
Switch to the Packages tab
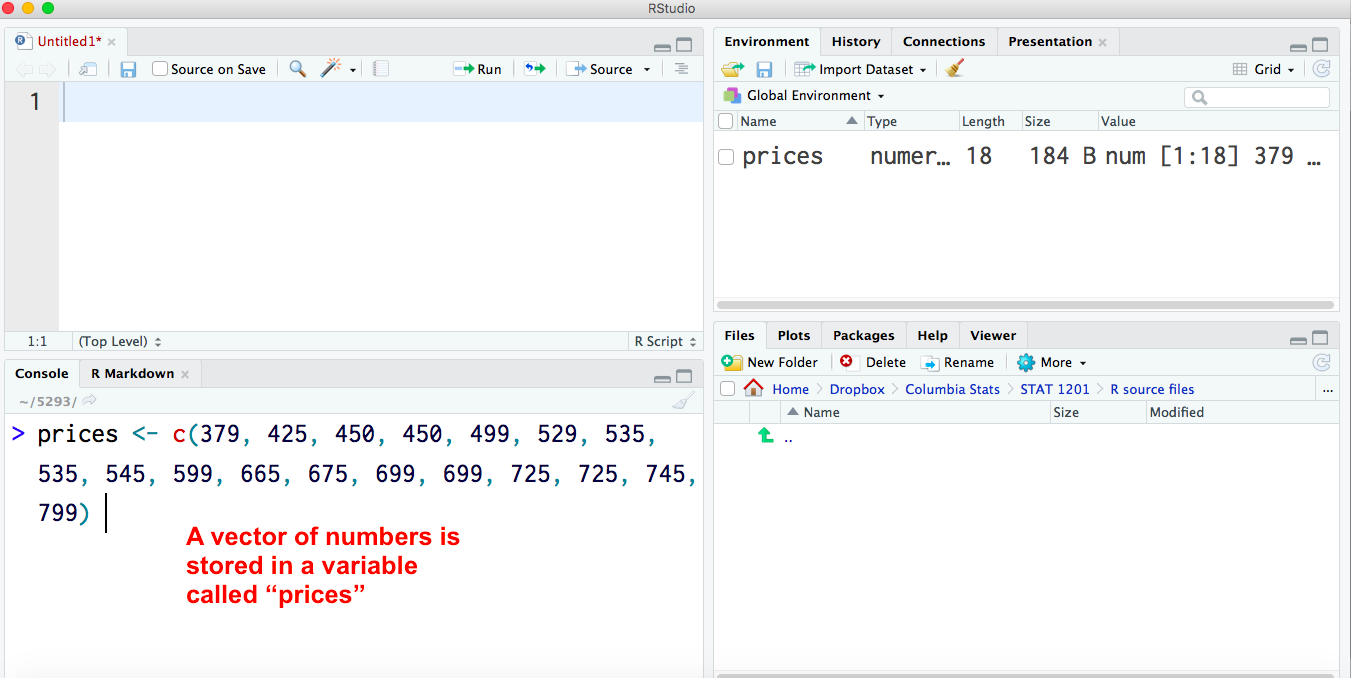click(x=863, y=335)
